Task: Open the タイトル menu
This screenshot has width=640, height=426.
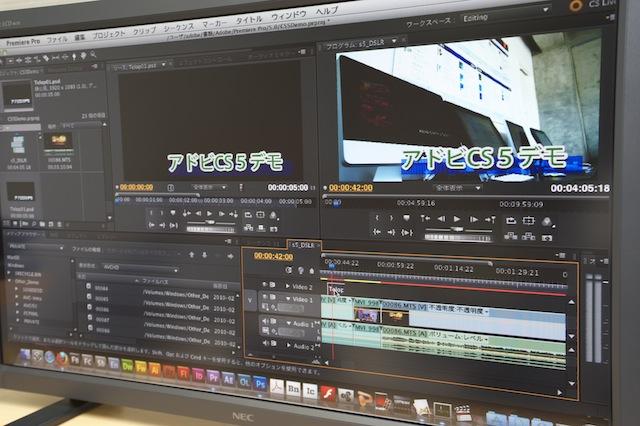Action: (249, 20)
